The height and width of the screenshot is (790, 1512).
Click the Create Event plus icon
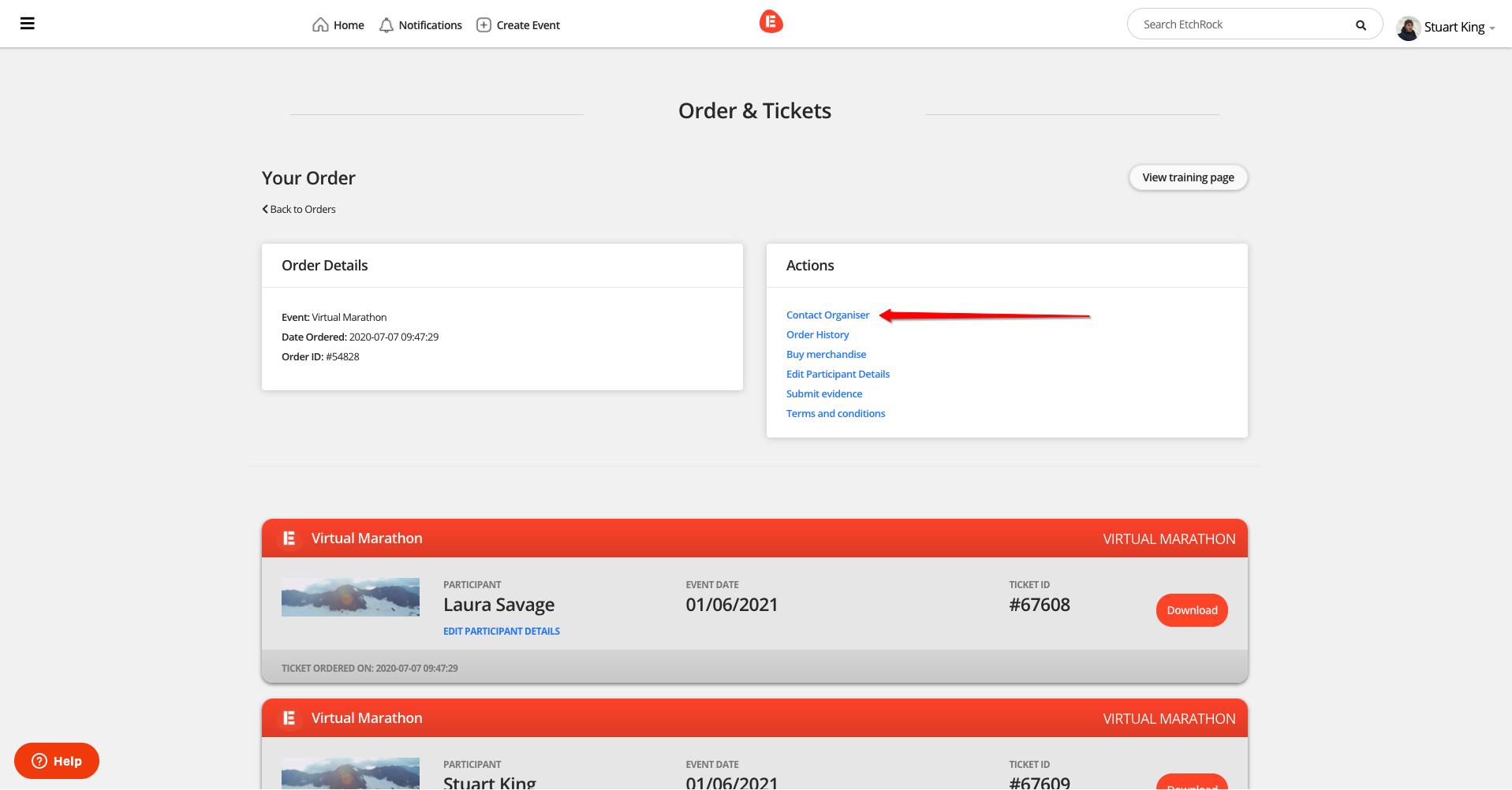[483, 25]
